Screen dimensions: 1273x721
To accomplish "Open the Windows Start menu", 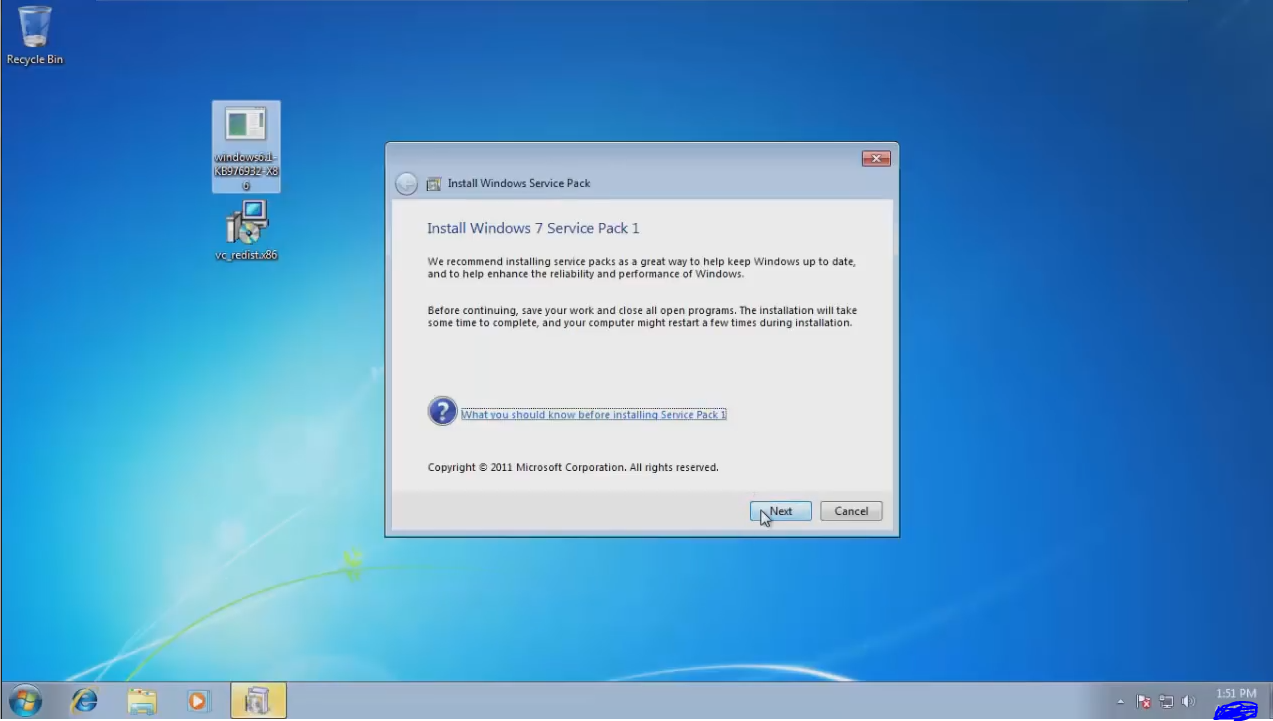I will coord(24,700).
